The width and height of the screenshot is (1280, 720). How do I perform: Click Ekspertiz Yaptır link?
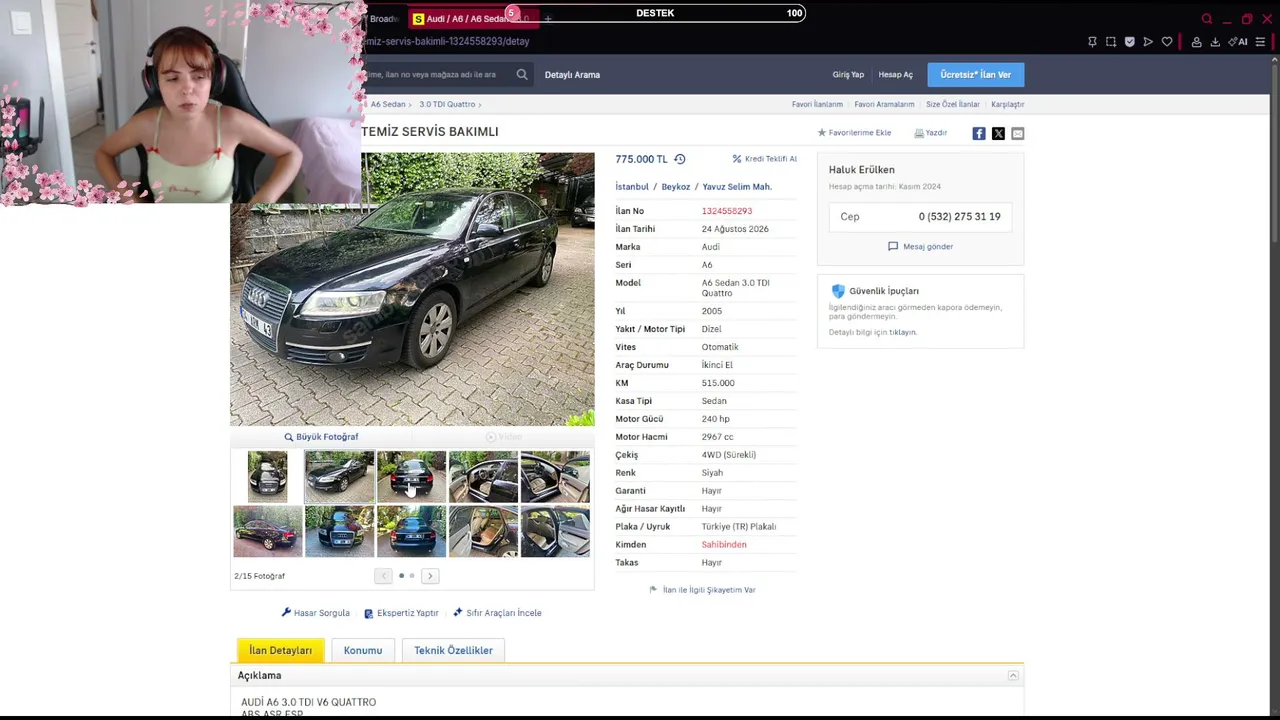click(x=401, y=613)
